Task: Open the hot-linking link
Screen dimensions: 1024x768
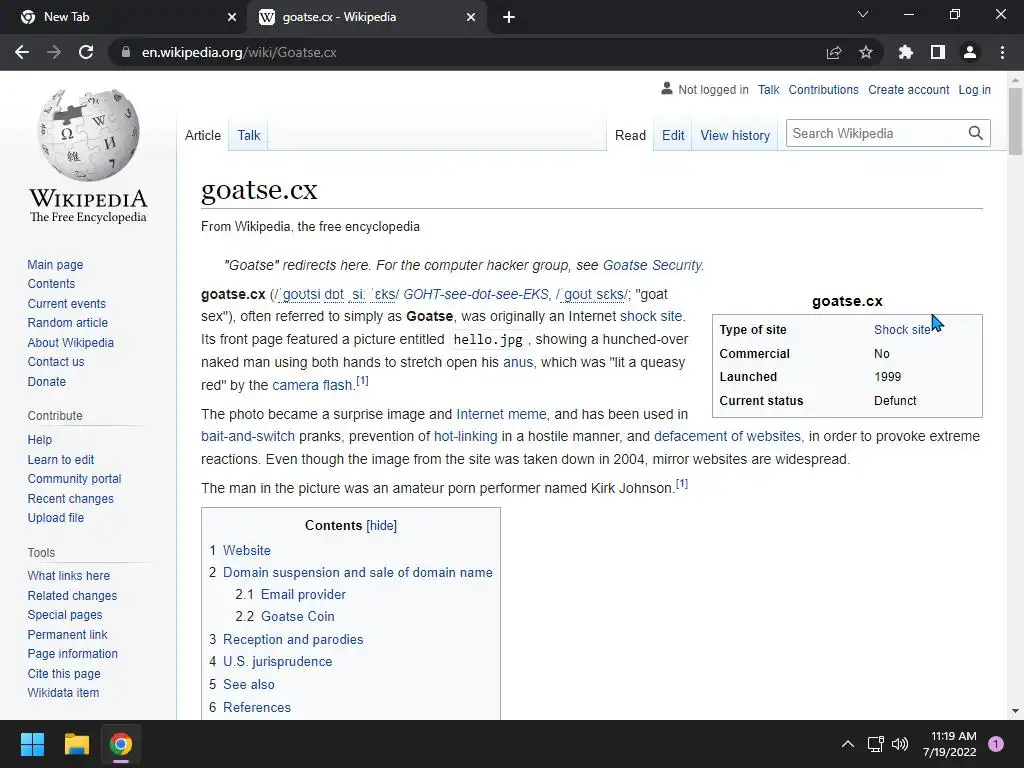Action: coord(466,436)
